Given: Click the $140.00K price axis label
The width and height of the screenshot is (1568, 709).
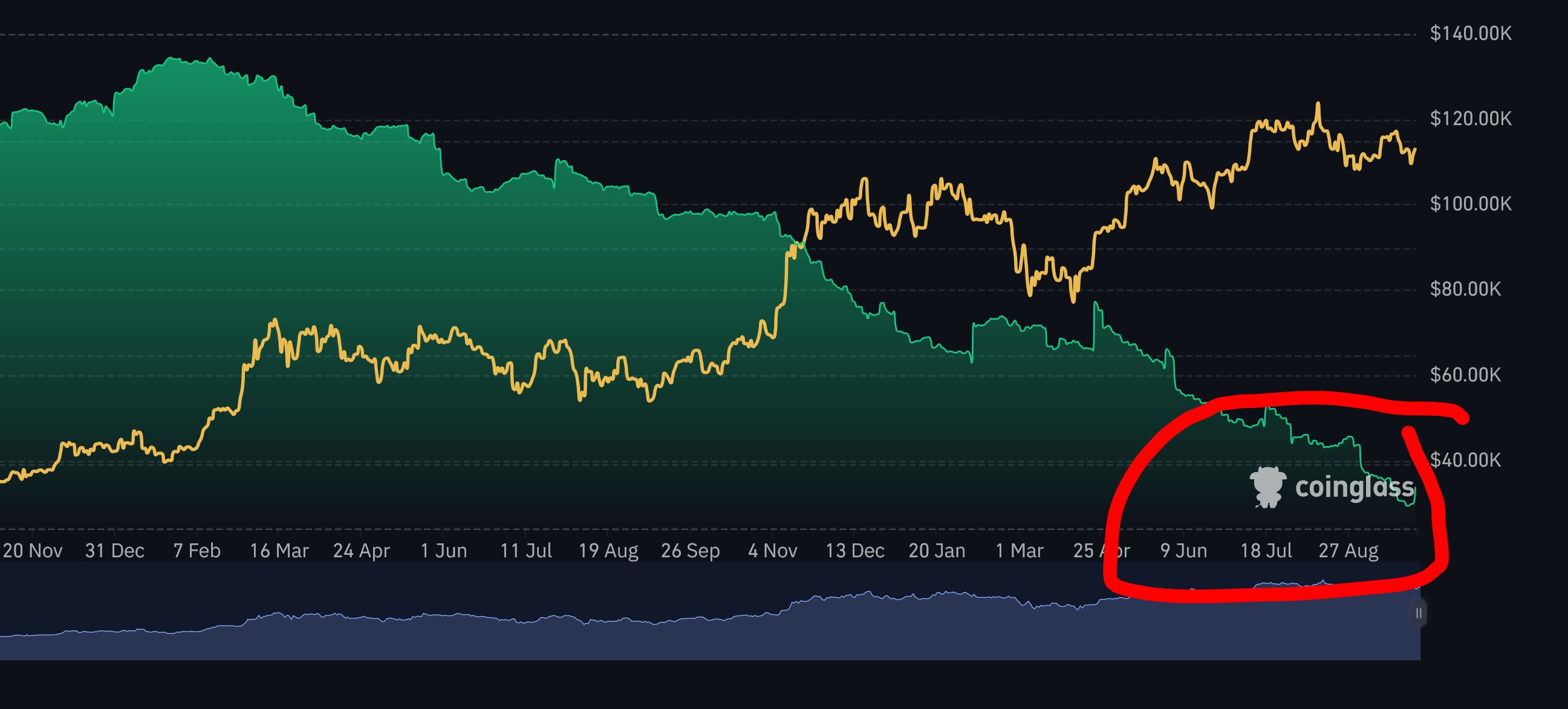Looking at the screenshot, I should tap(1471, 33).
